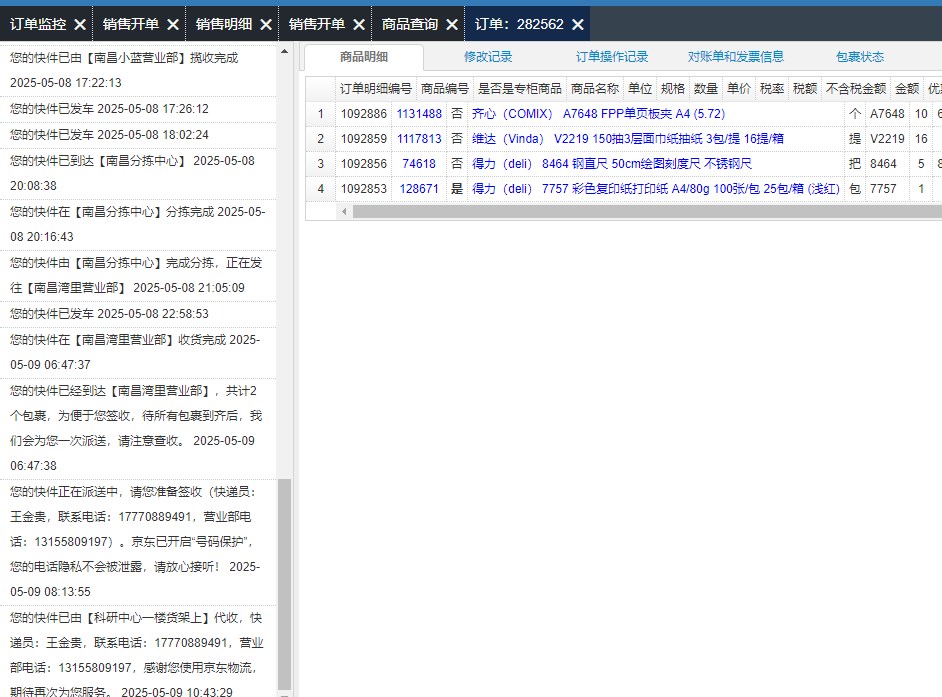942x697 pixels.
Task: Click the 单价 column header
Action: click(x=739, y=89)
